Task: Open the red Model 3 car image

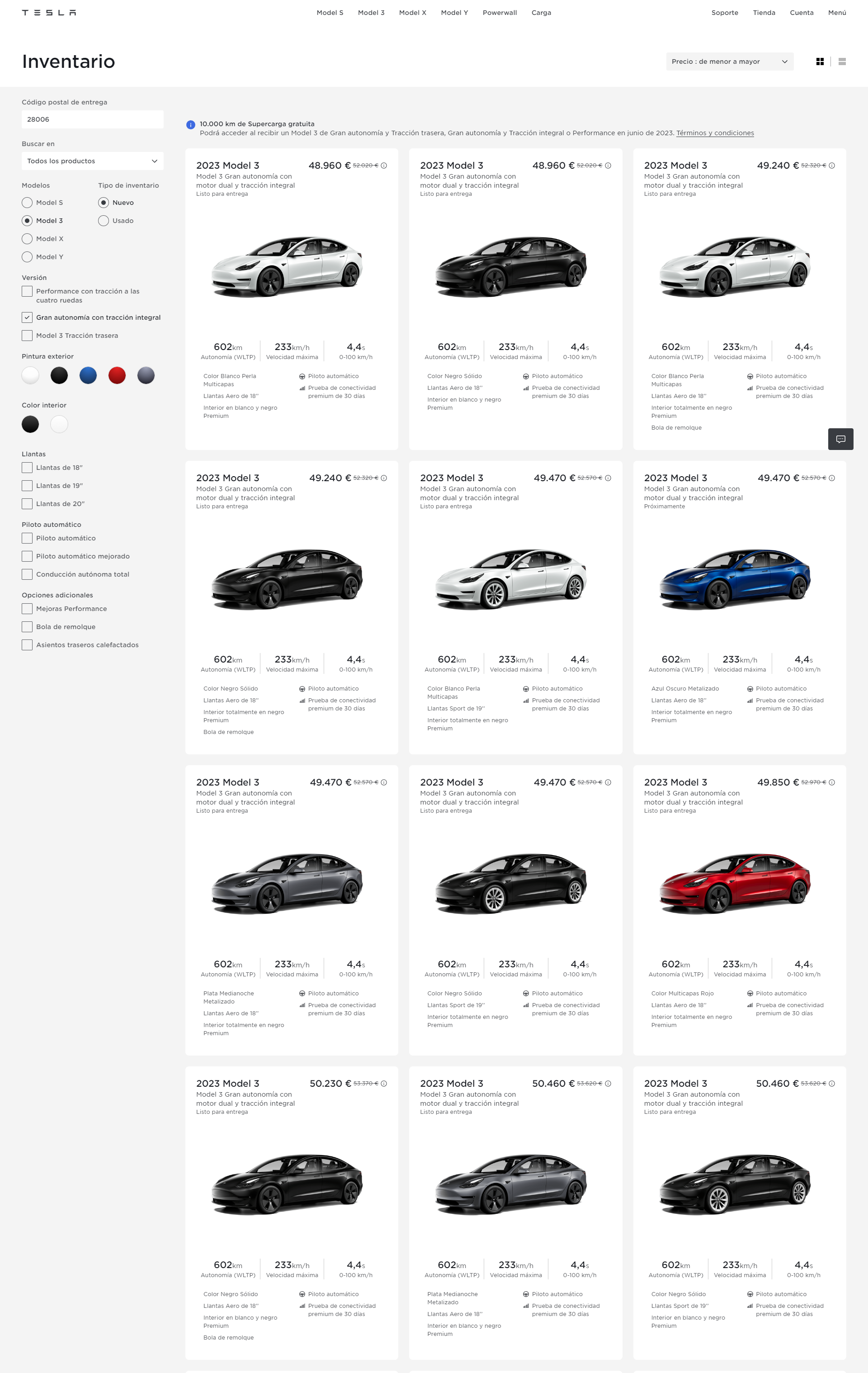Action: tap(735, 883)
